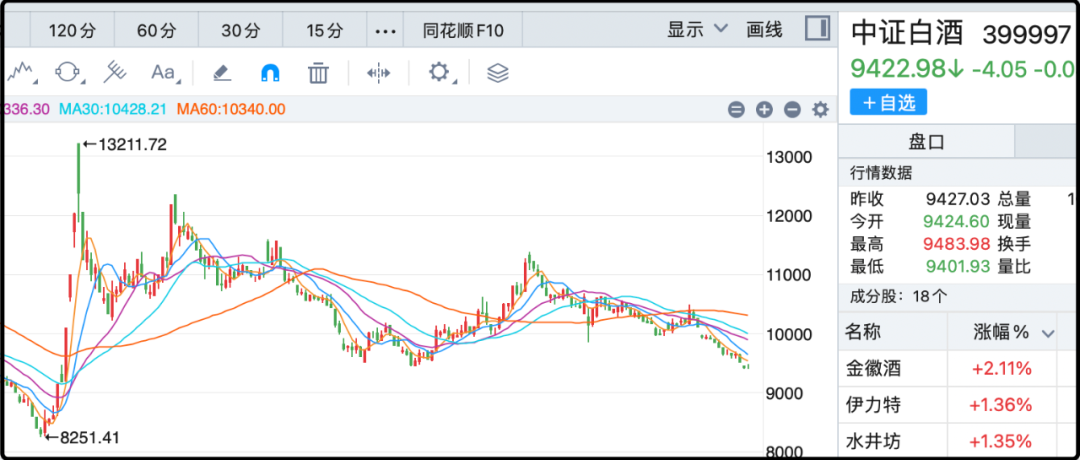Switch to the 60分 period tab
This screenshot has width=1080, height=460.
pos(156,30)
